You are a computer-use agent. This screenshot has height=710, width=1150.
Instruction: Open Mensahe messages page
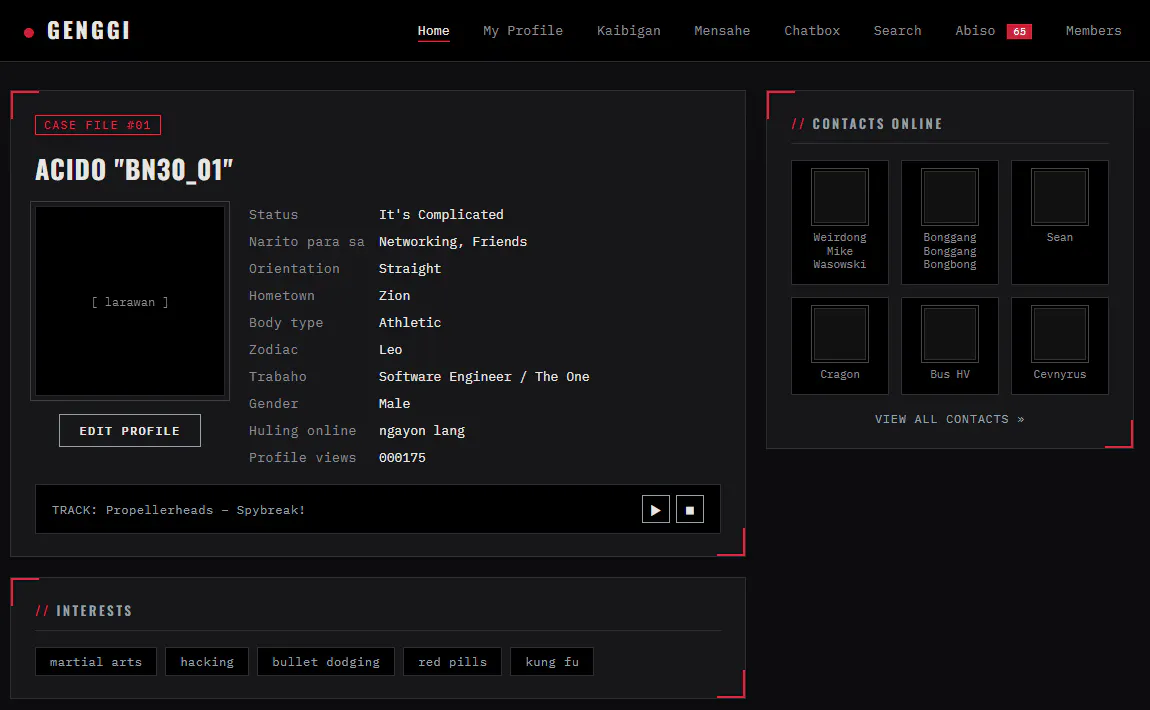(722, 31)
